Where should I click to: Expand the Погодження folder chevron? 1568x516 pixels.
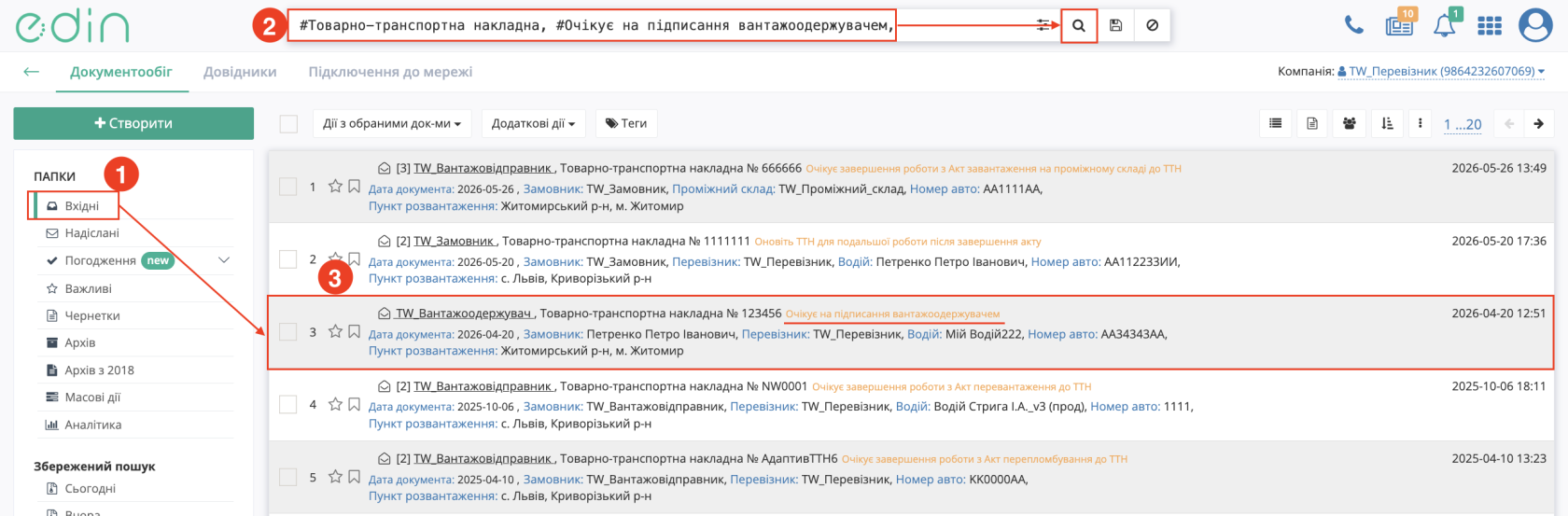pos(224,260)
